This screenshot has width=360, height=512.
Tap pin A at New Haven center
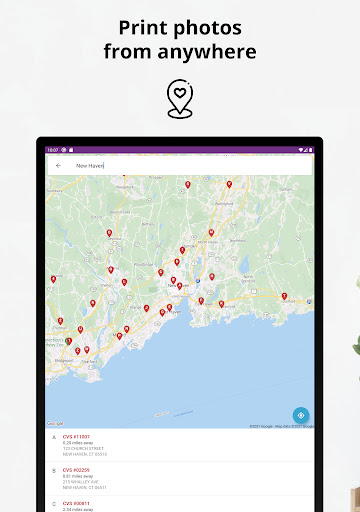[x=180, y=286]
